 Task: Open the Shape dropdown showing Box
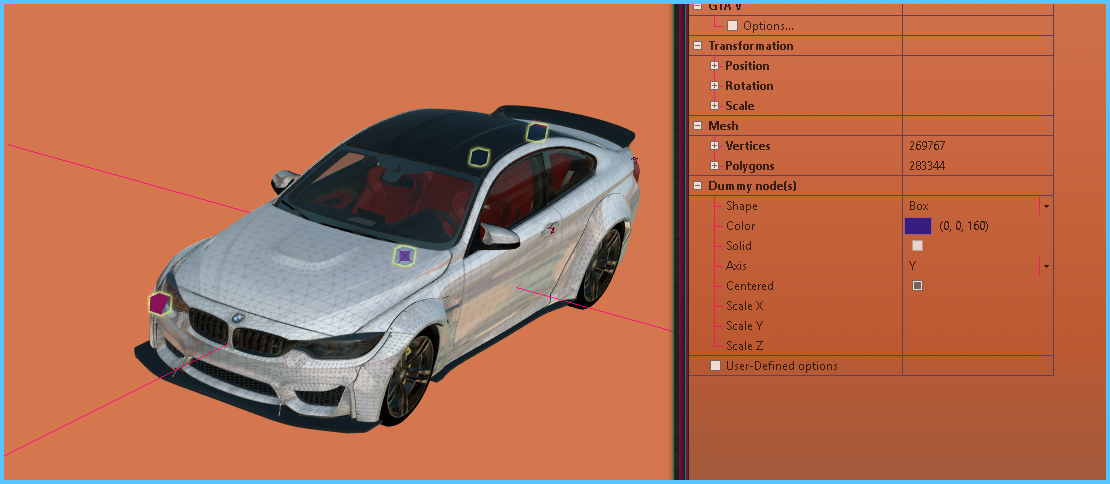point(1045,206)
